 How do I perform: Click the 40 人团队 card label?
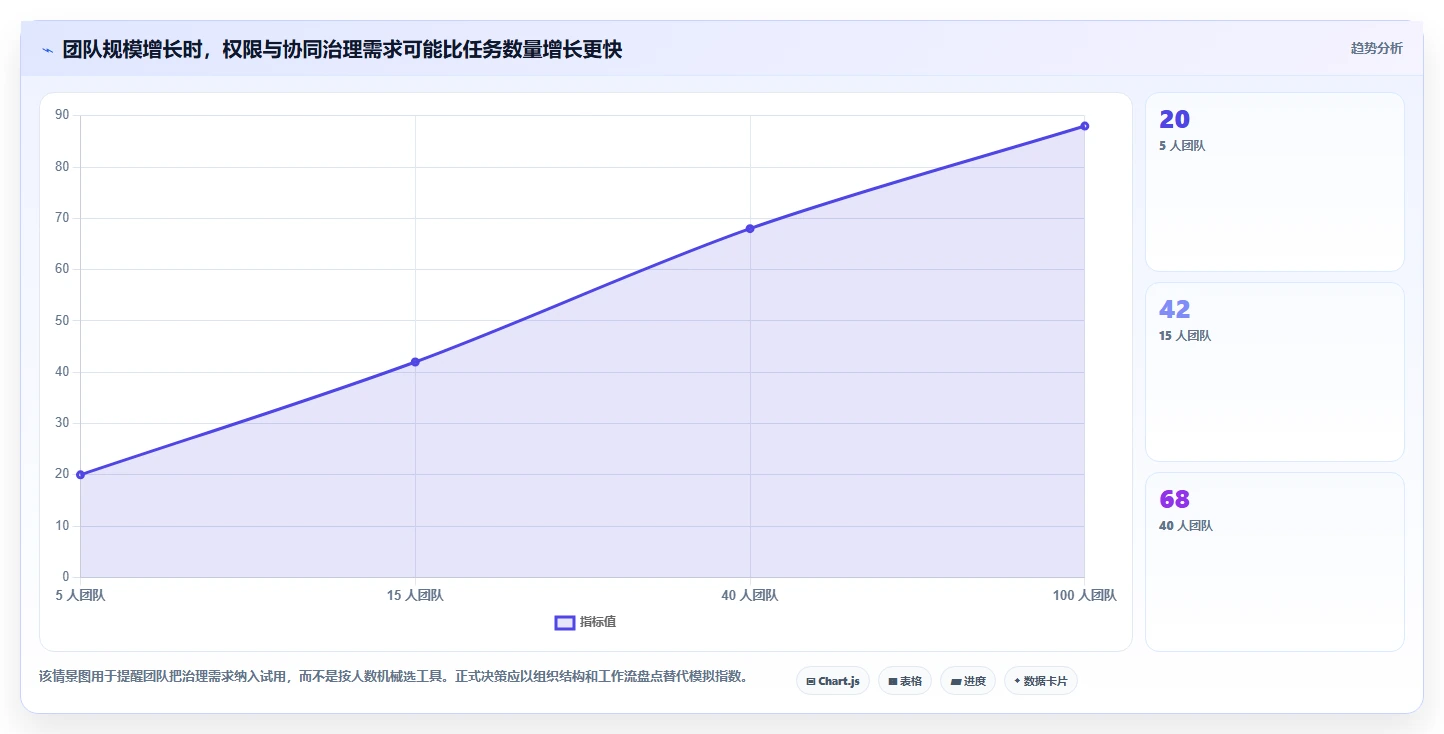1185,526
